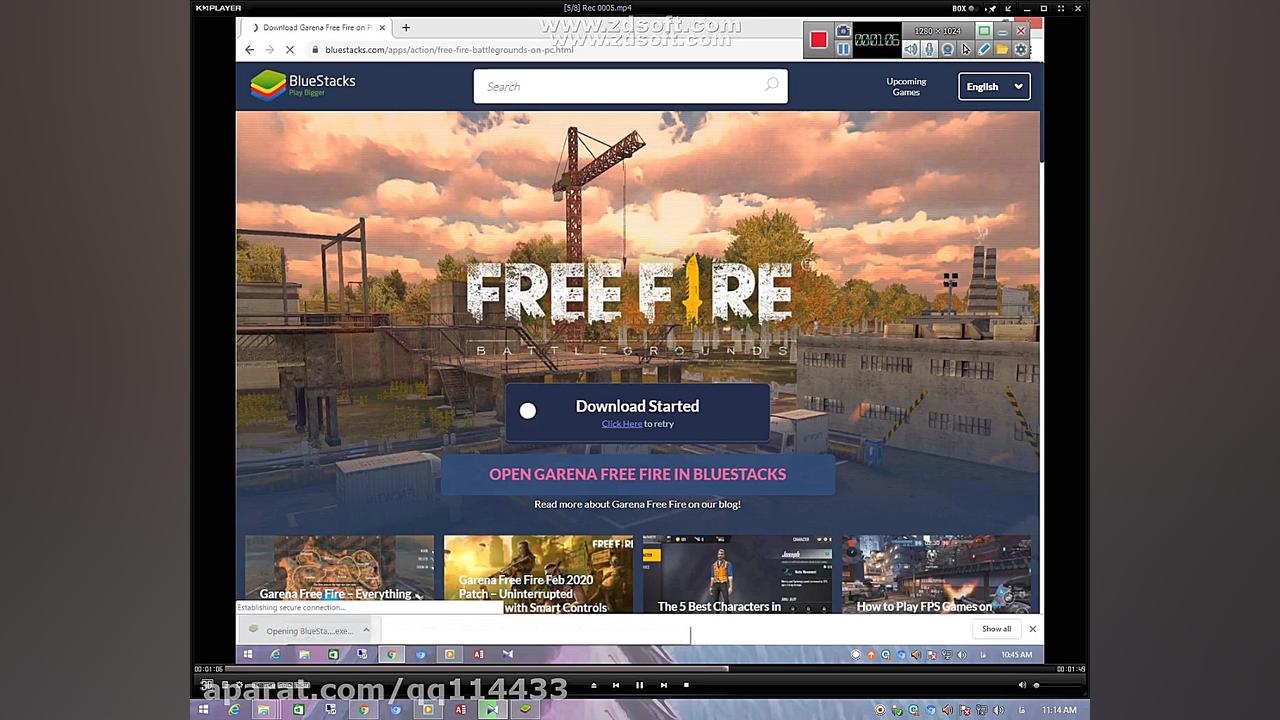The width and height of the screenshot is (1280, 720).
Task: Open the recorder's output folder icon
Action: pos(1002,48)
